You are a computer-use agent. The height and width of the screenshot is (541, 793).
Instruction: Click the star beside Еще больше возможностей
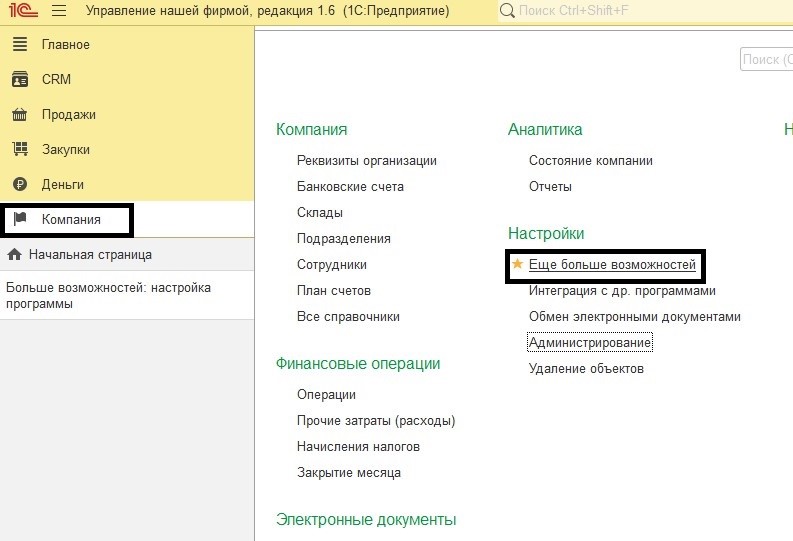tap(517, 265)
